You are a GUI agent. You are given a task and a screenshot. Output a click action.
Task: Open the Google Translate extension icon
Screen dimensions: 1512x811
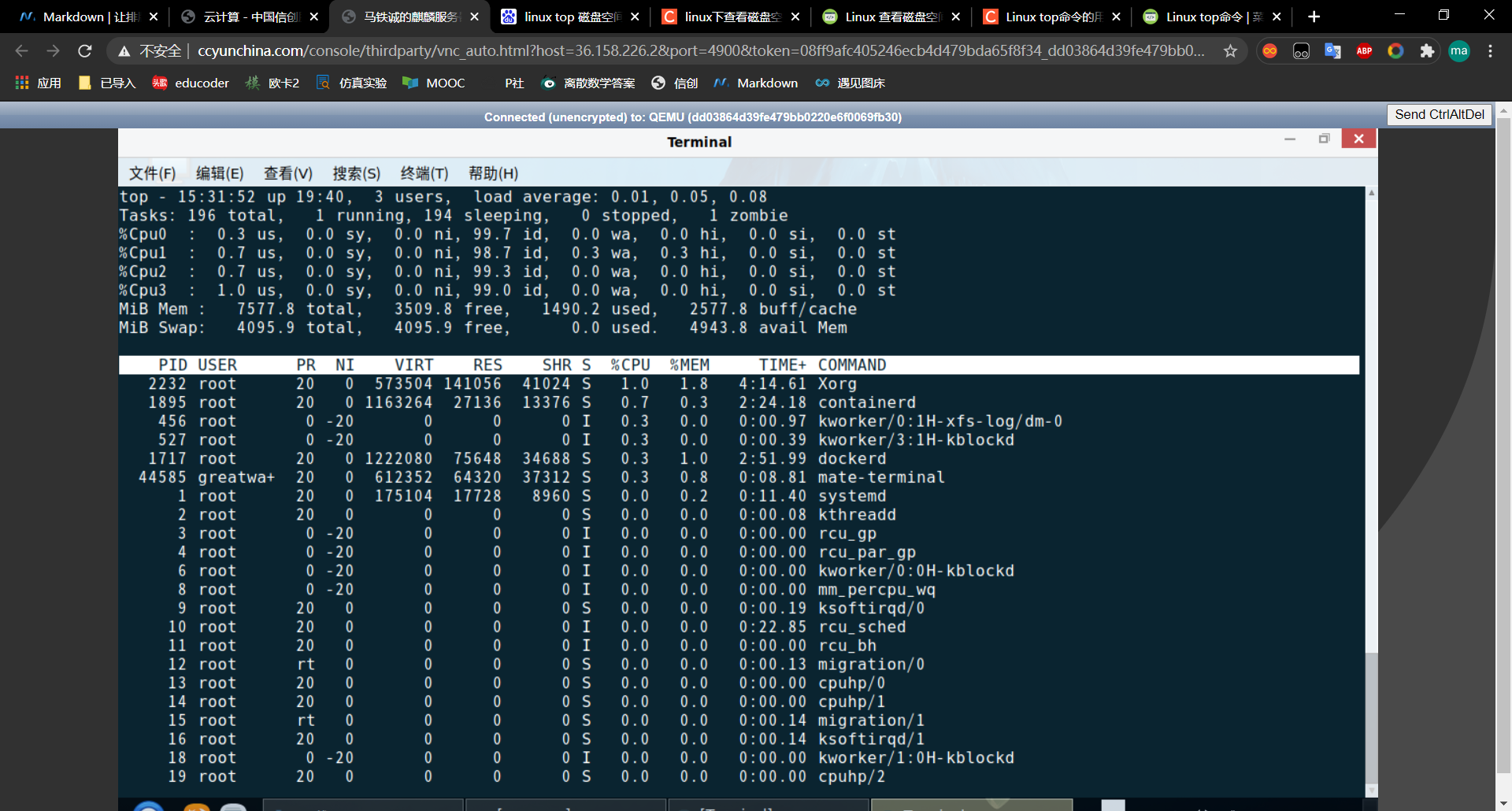(x=1332, y=51)
